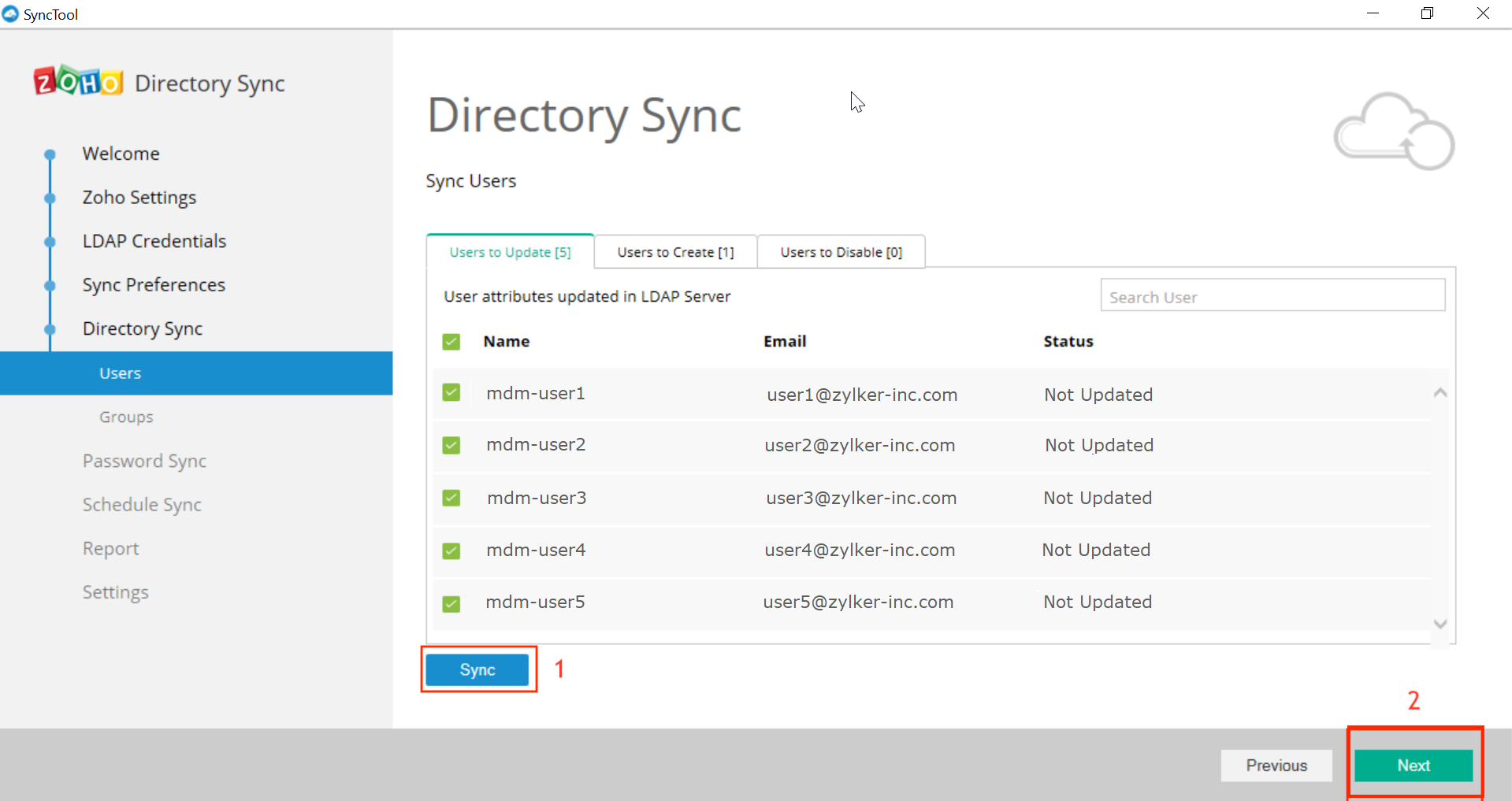Click the scroll down arrow of user list
This screenshot has width=1512, height=801.
pos(1440,624)
